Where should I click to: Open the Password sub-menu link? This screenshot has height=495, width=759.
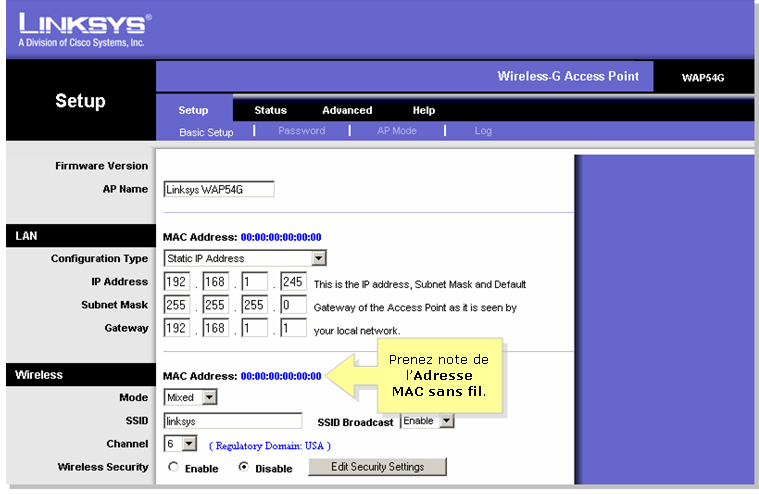[x=301, y=131]
